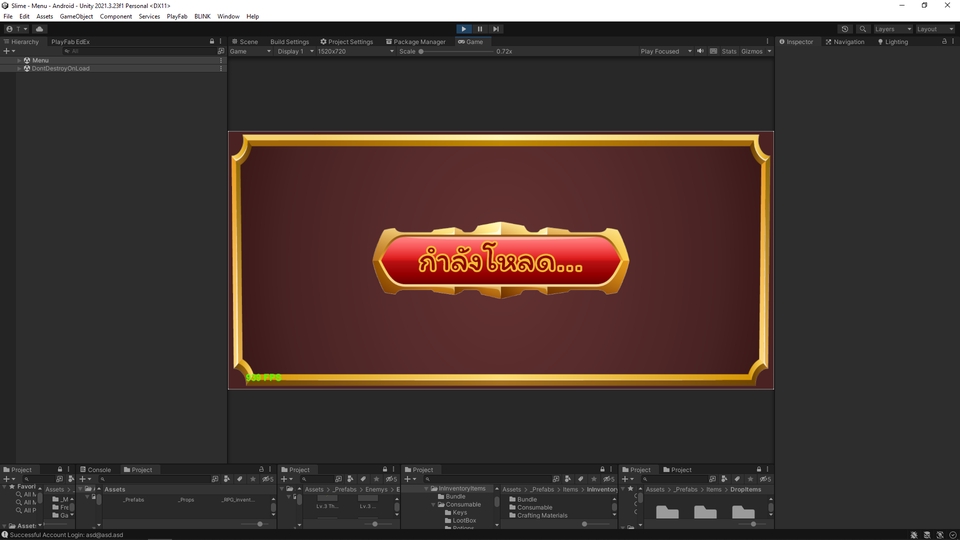This screenshot has width=960, height=540.
Task: Adjust icon size slider in DropItems panel
Action: 753,524
